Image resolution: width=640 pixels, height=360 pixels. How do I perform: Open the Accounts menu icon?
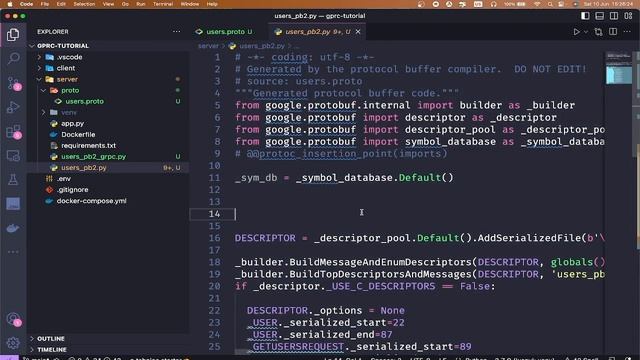click(x=14, y=319)
